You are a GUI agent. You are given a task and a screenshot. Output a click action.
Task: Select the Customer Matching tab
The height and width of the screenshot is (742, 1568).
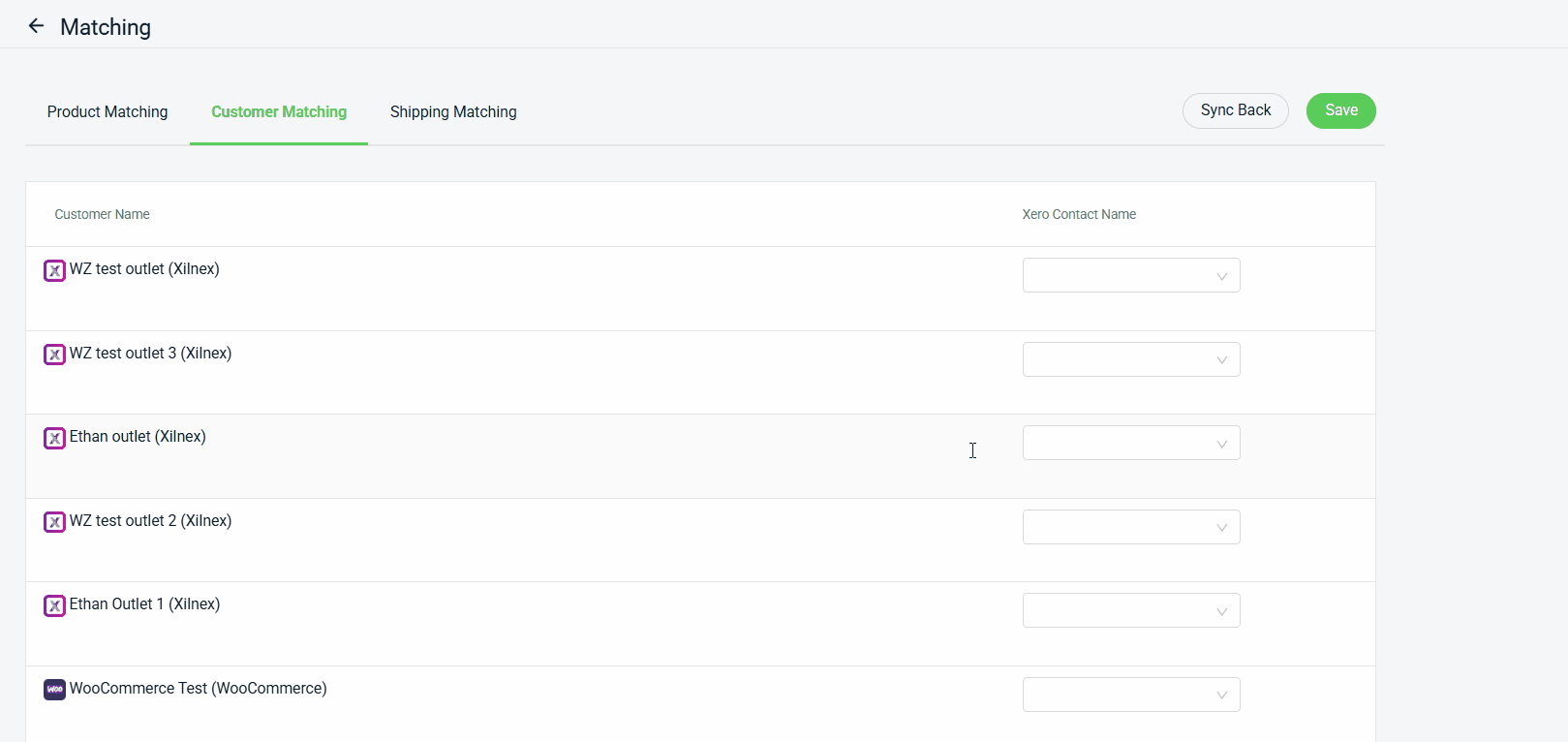click(x=279, y=112)
